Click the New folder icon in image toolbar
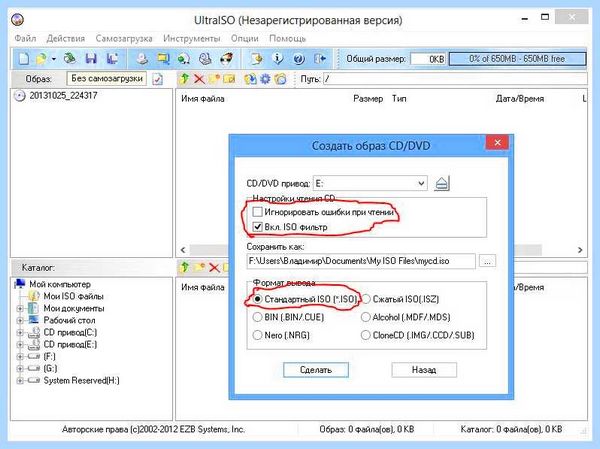The height and width of the screenshot is (449, 600). point(214,79)
